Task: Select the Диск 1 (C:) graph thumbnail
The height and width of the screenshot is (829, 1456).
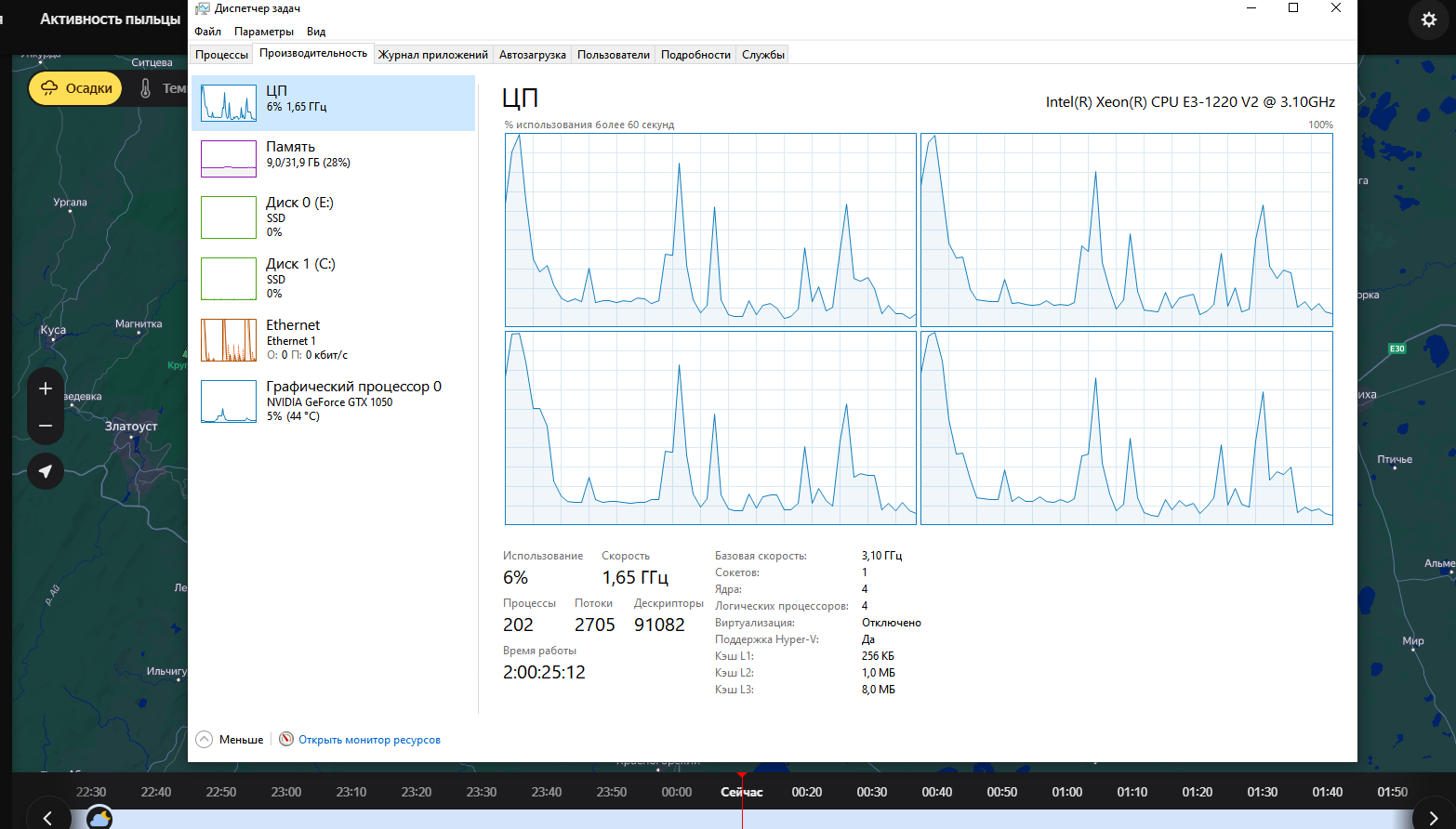Action: [x=229, y=279]
